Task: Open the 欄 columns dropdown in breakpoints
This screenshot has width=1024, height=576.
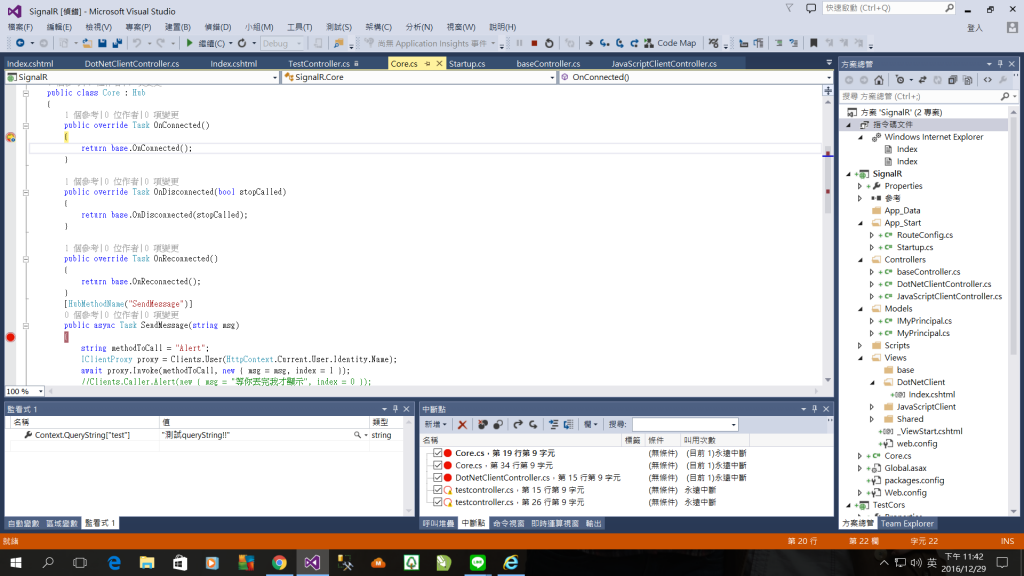Action: [x=590, y=424]
